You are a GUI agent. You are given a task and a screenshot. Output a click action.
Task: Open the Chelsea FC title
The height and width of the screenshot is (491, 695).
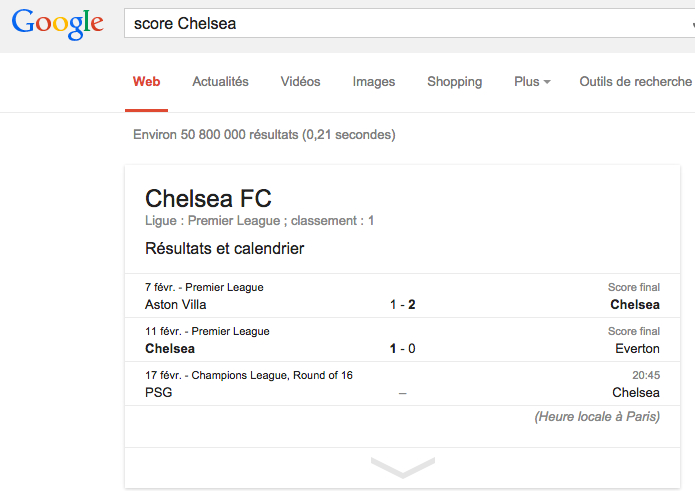pos(208,198)
